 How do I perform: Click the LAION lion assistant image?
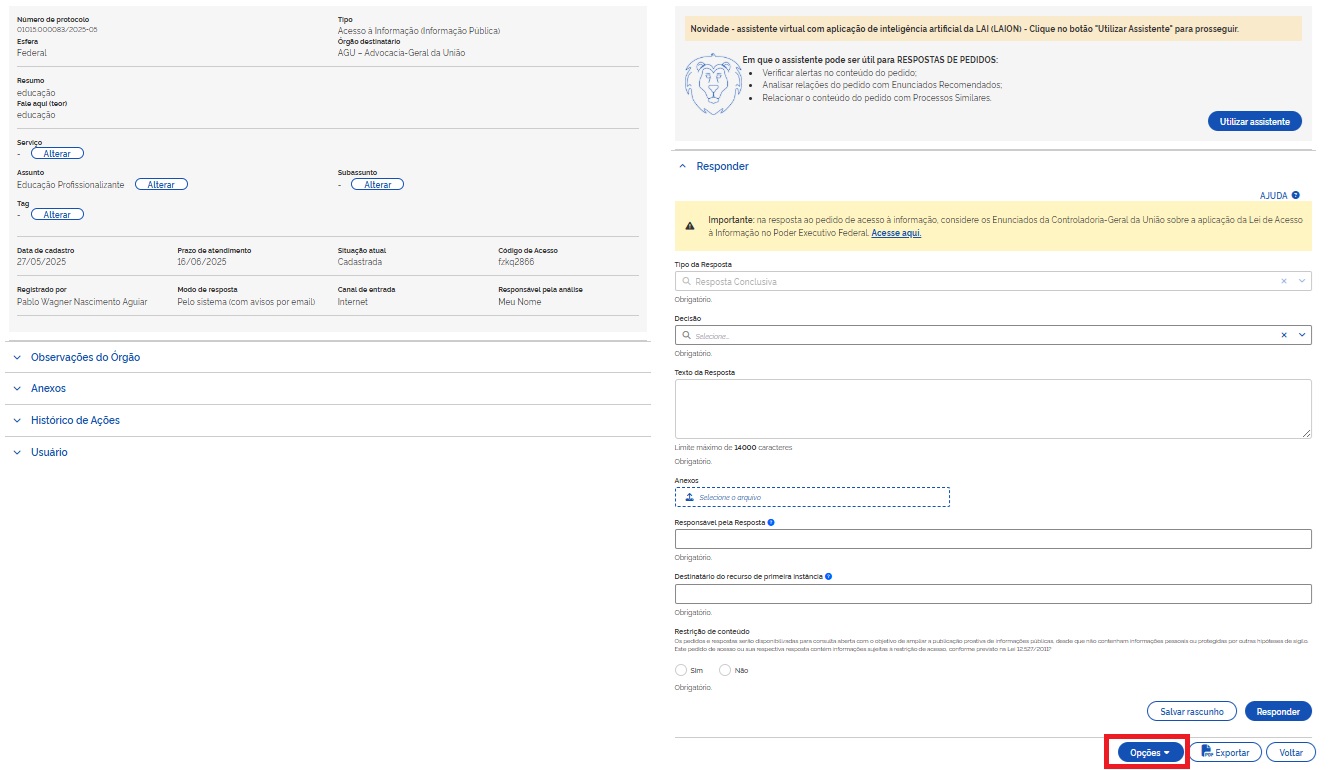point(710,84)
